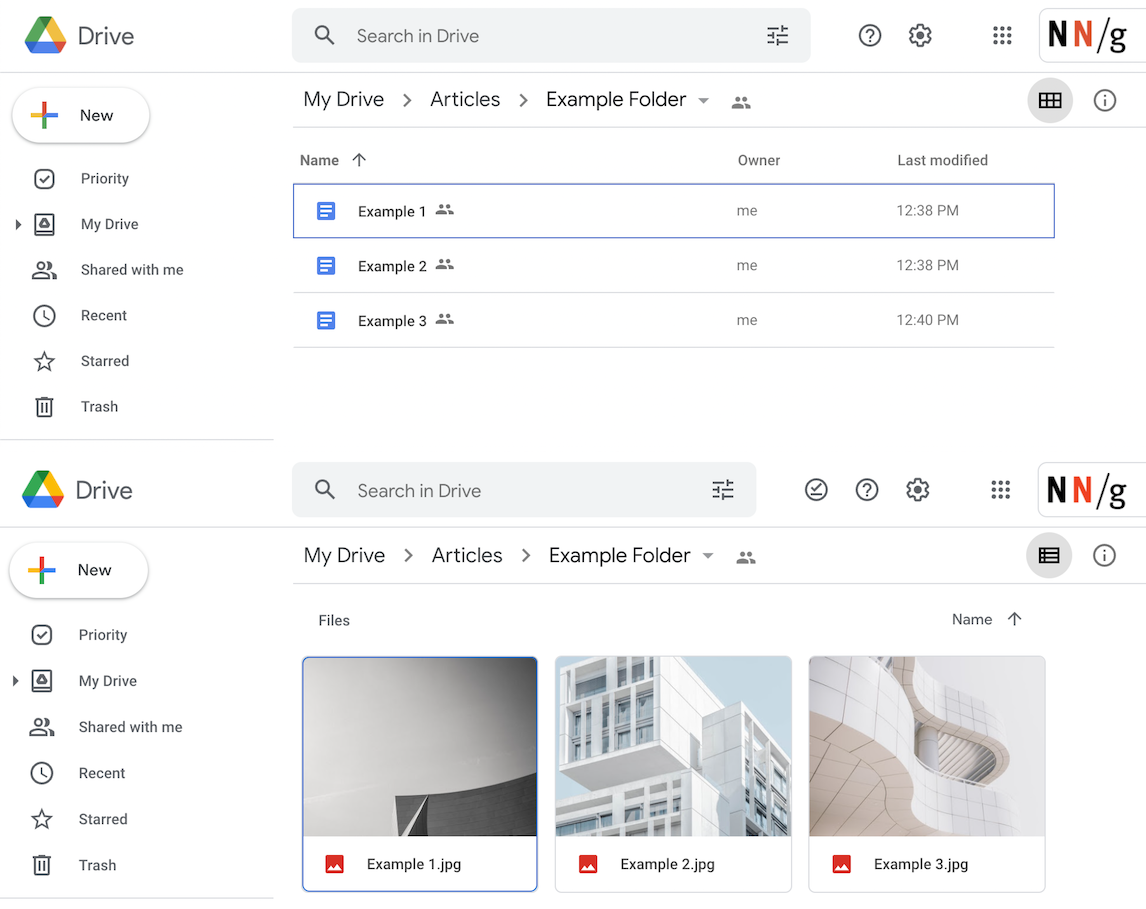Open search options in the thumbnail-view search bar
The height and width of the screenshot is (909, 1146).
point(722,490)
